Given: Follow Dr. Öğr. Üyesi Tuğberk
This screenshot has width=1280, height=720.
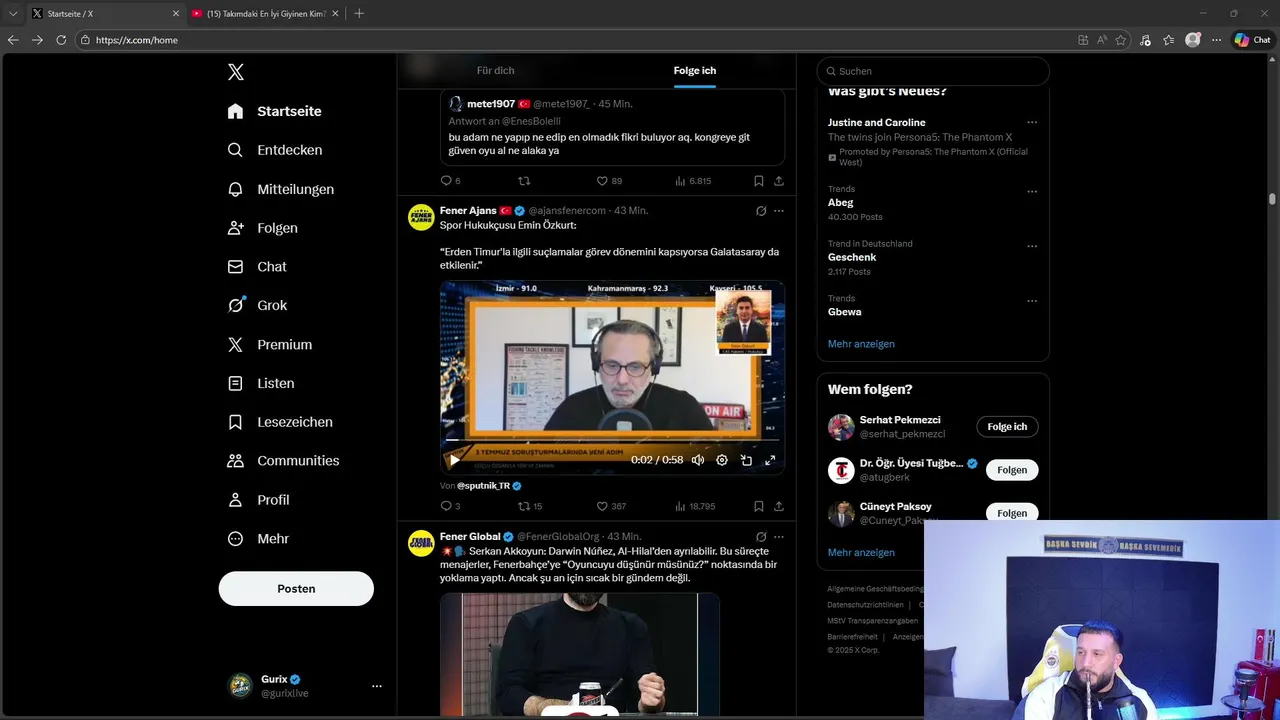Looking at the screenshot, I should pos(1012,470).
